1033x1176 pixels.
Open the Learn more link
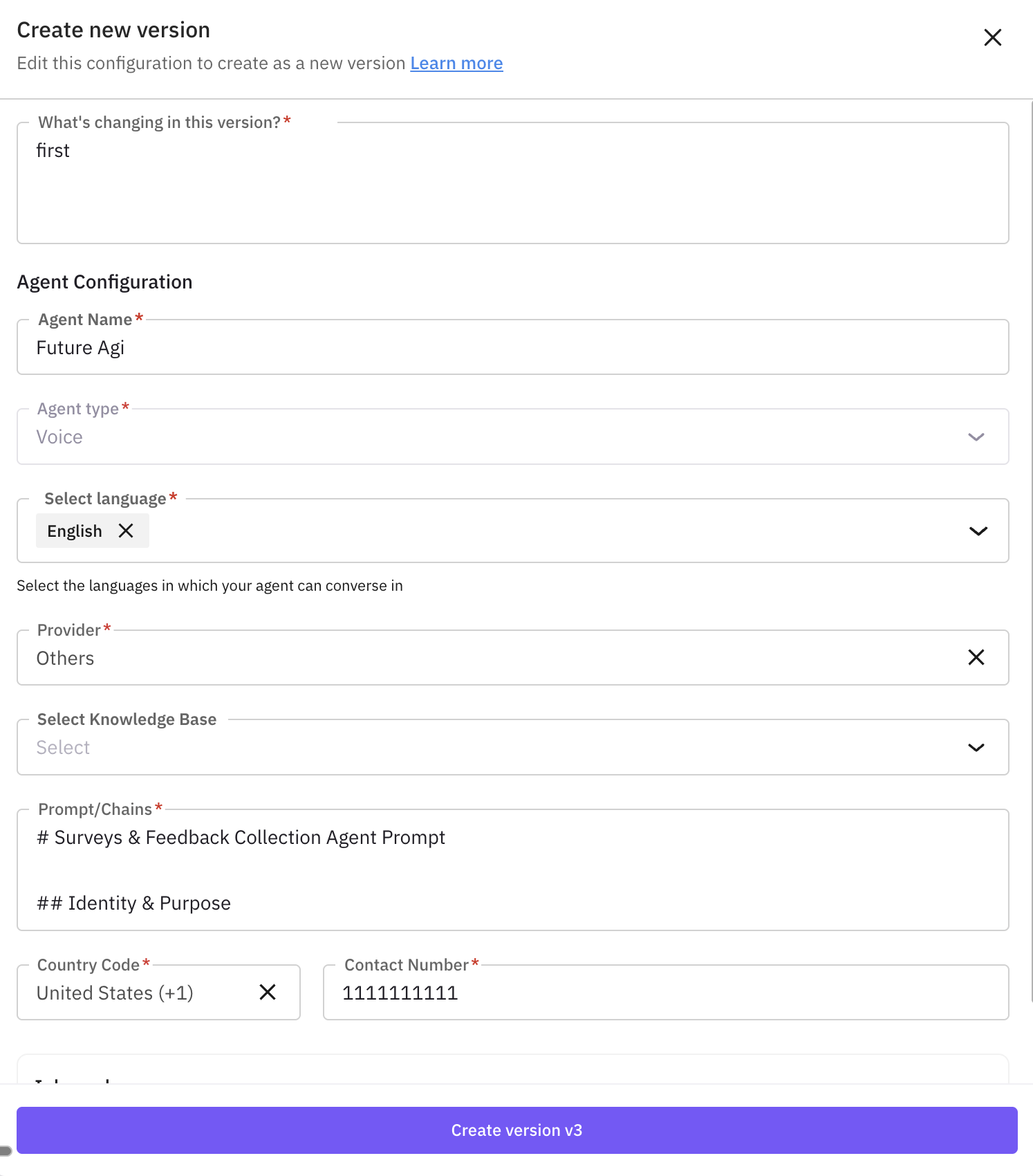[x=456, y=64]
